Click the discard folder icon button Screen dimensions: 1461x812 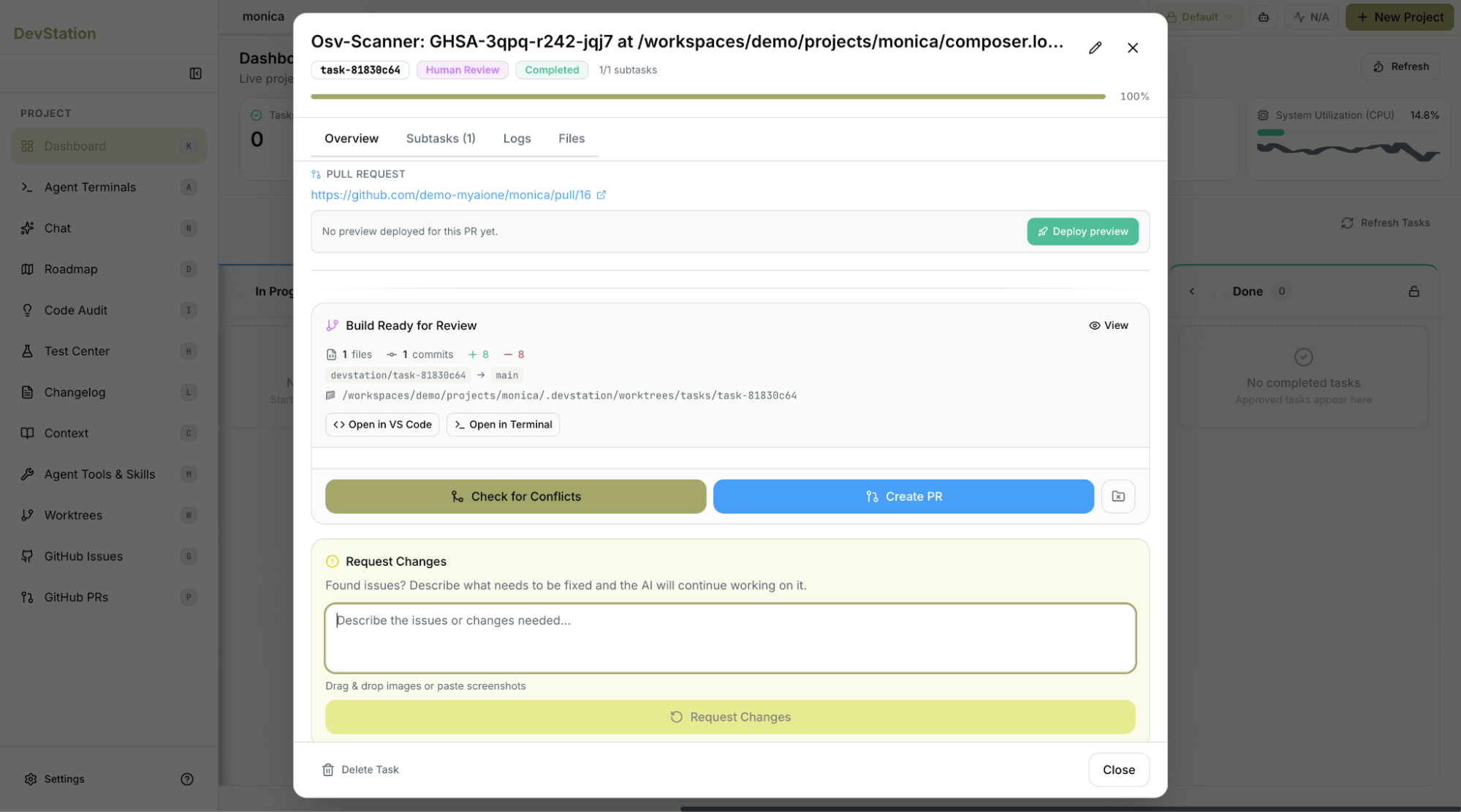(x=1118, y=497)
